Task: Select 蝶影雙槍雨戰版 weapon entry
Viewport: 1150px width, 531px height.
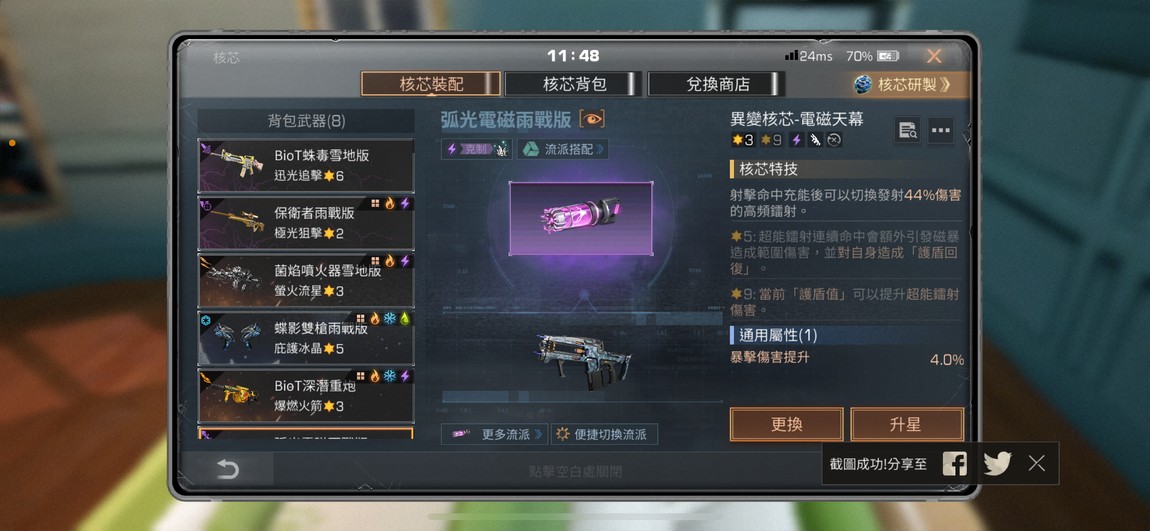Action: [x=306, y=338]
